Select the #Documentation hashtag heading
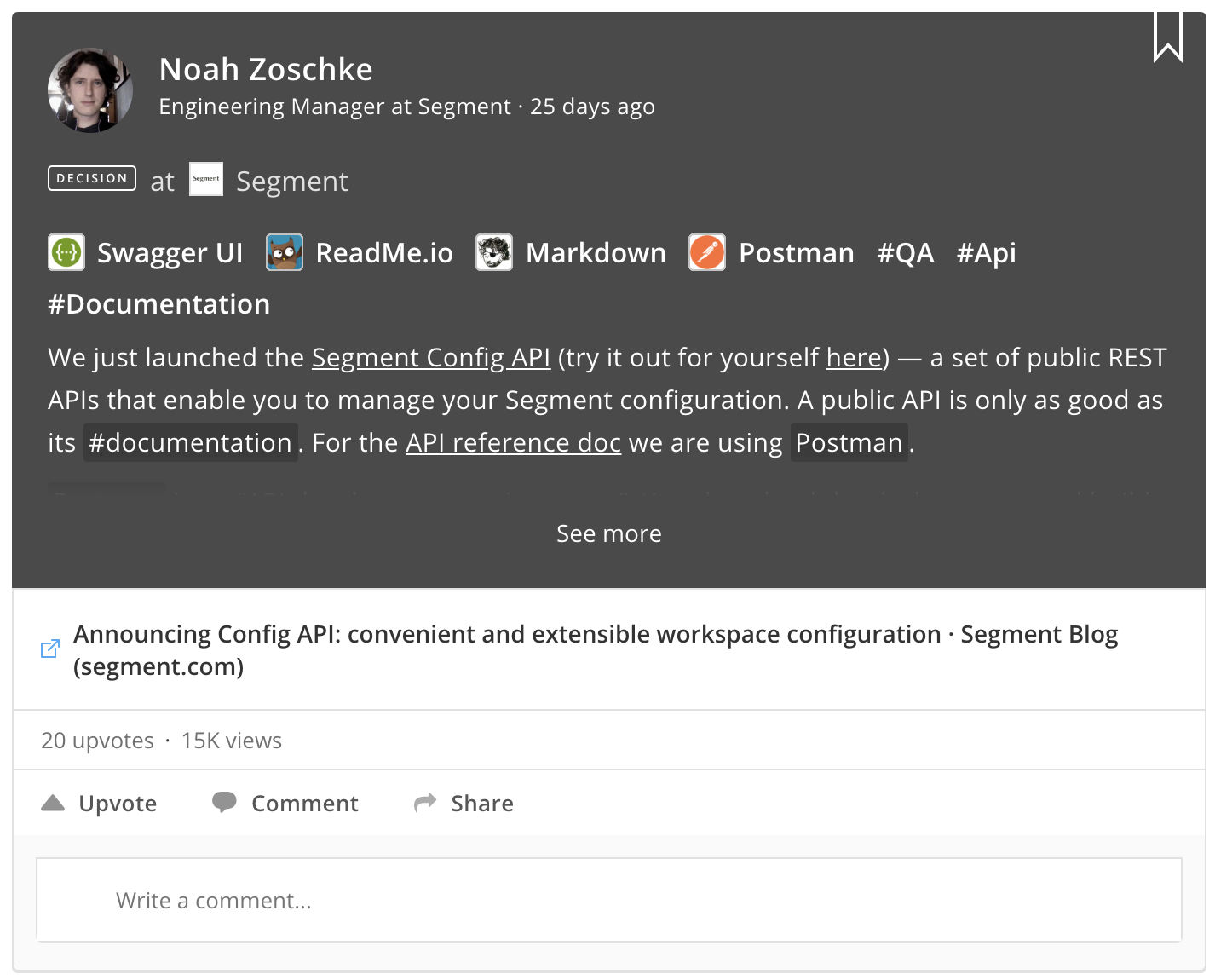Image resolution: width=1215 pixels, height=980 pixels. click(159, 304)
